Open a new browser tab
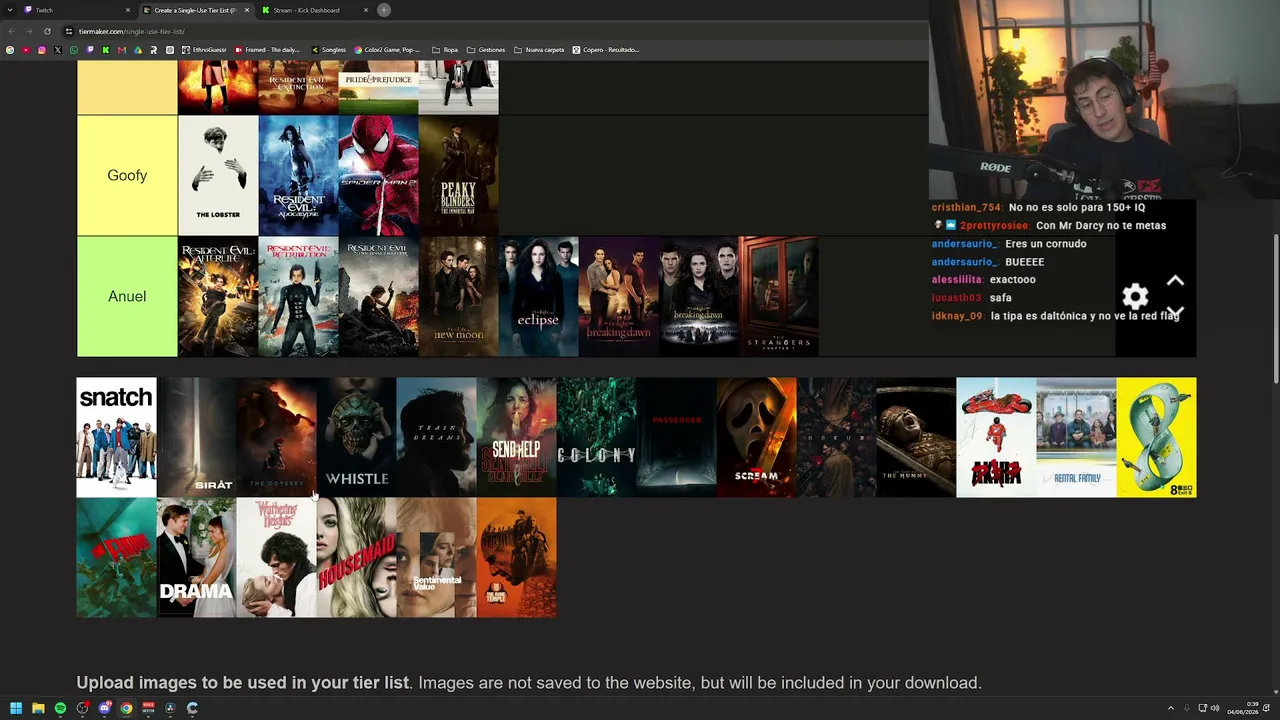This screenshot has height=720, width=1280. pos(384,10)
